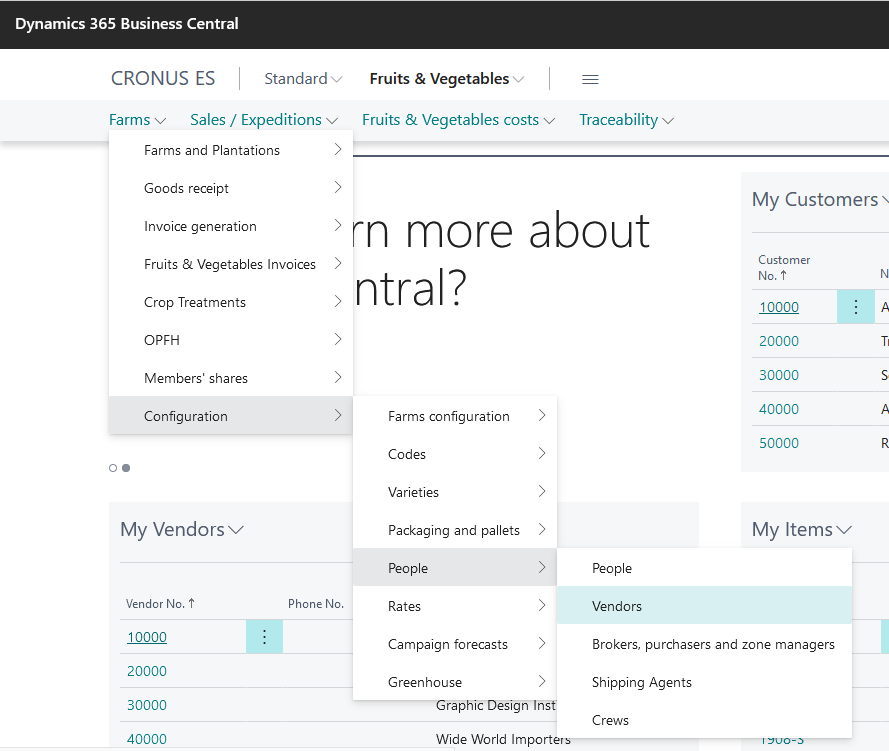Open Fruits & Vegetables Invoices submenu
This screenshot has width=889, height=751.
(231, 264)
